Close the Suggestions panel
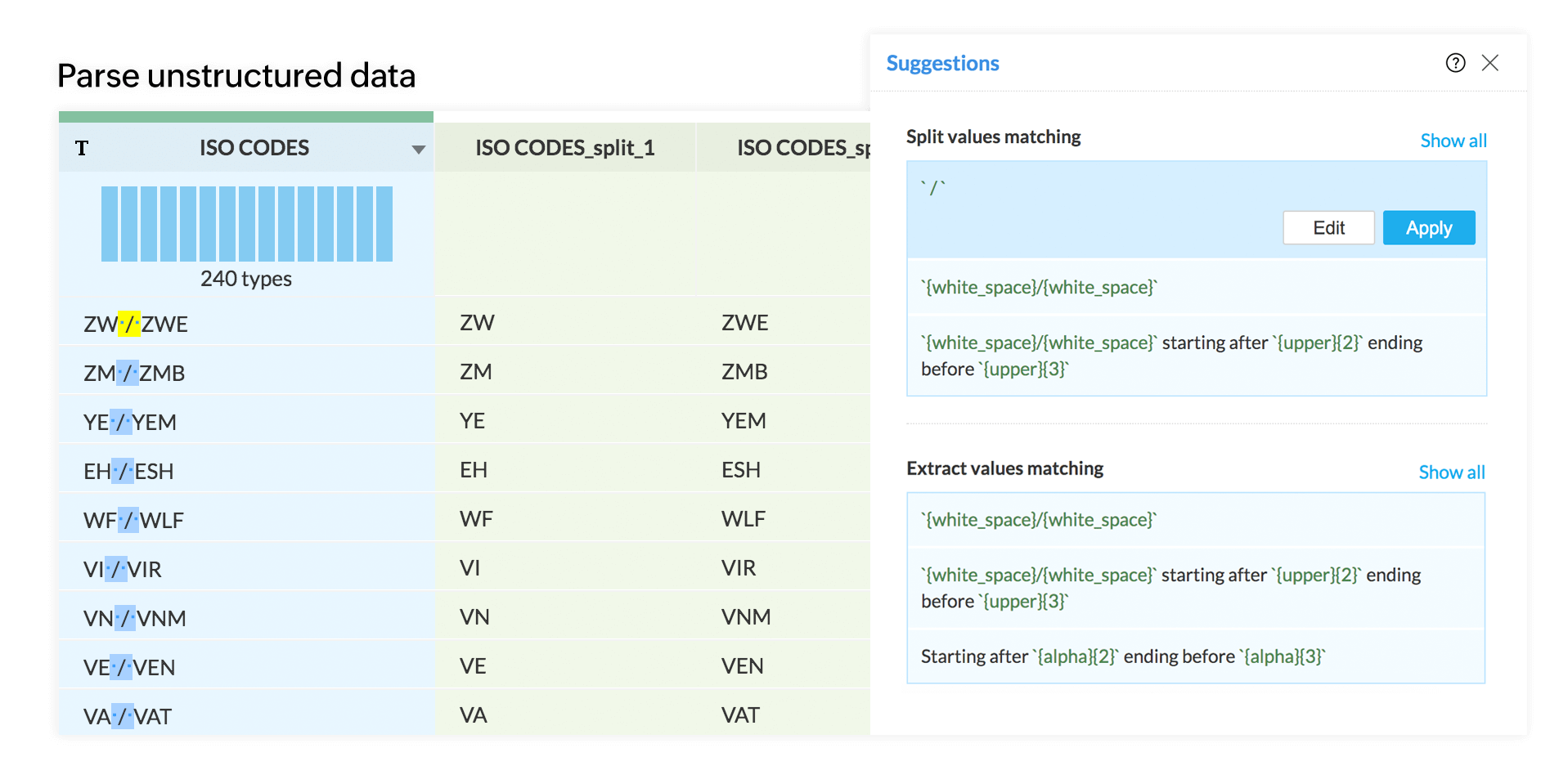Screen dimensions: 1568x766 pos(1489,63)
